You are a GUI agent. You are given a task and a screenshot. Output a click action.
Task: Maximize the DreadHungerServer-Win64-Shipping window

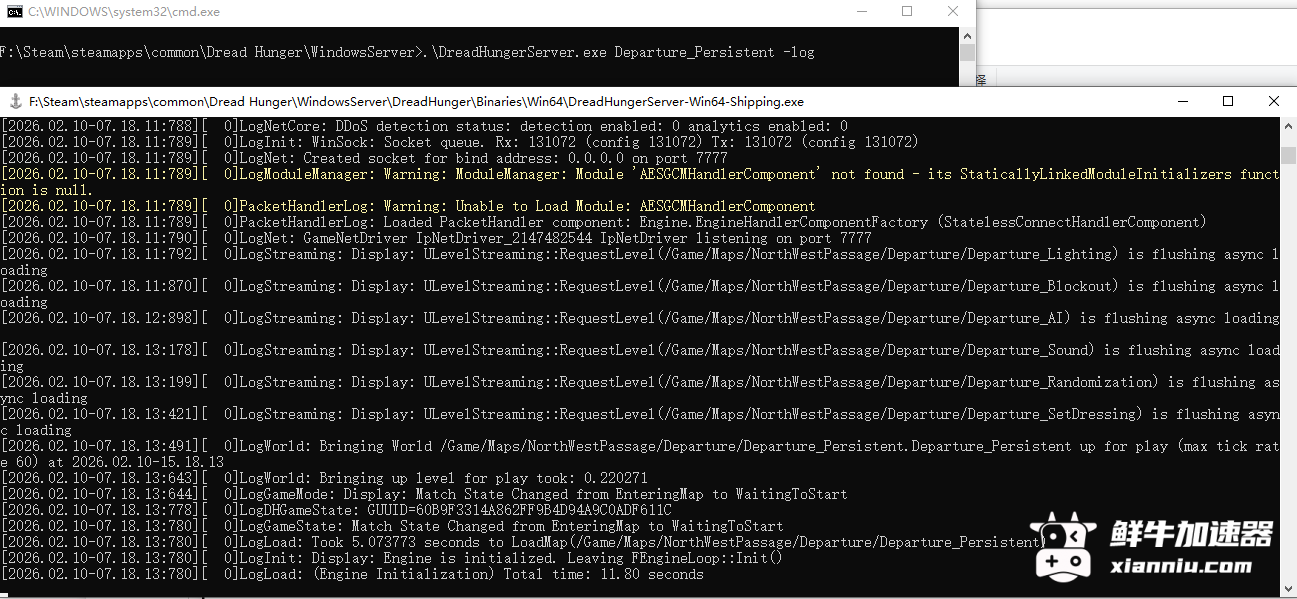[1228, 101]
